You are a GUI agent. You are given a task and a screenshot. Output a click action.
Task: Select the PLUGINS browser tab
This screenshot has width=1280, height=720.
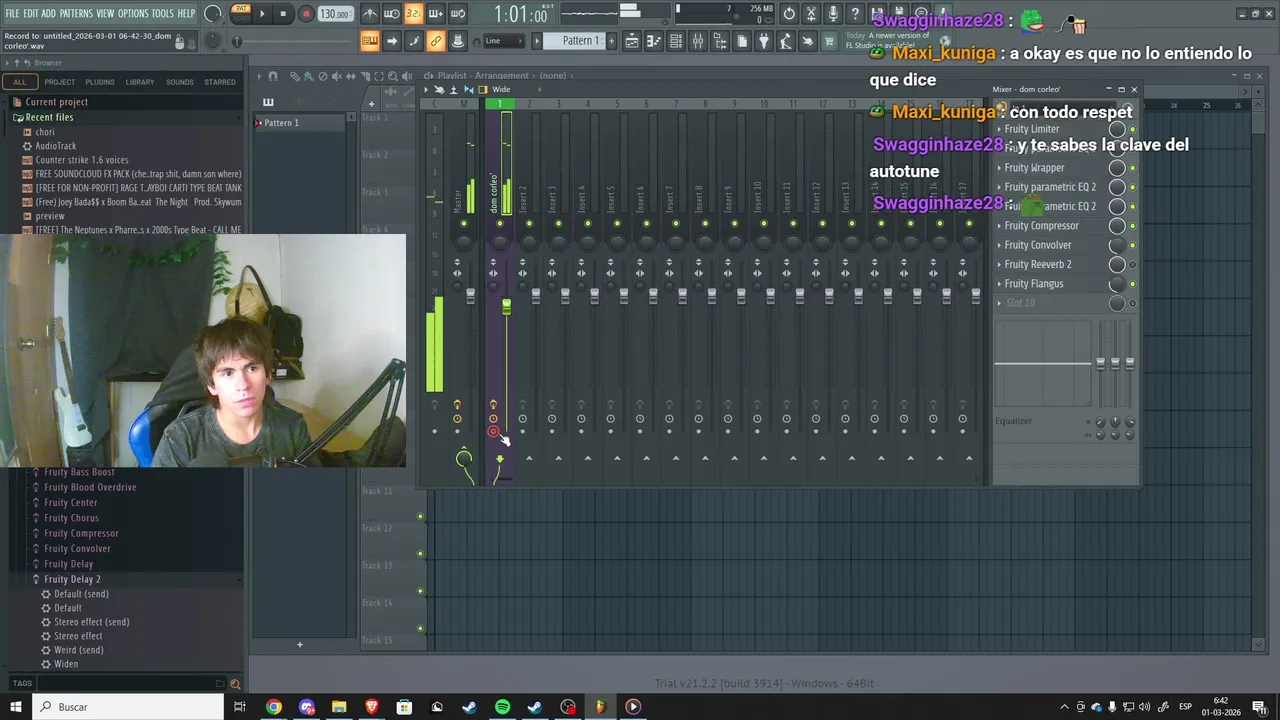pyautogui.click(x=100, y=82)
